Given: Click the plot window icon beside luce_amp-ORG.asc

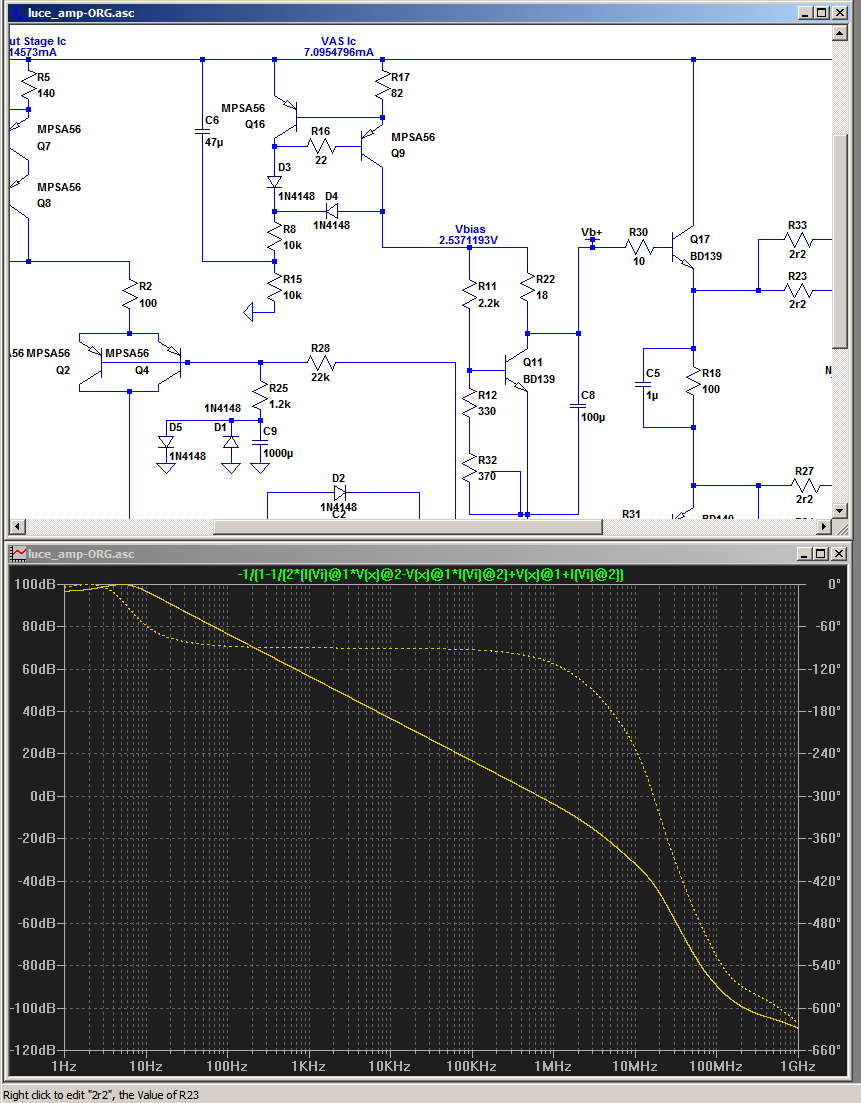Looking at the screenshot, I should tap(18, 554).
